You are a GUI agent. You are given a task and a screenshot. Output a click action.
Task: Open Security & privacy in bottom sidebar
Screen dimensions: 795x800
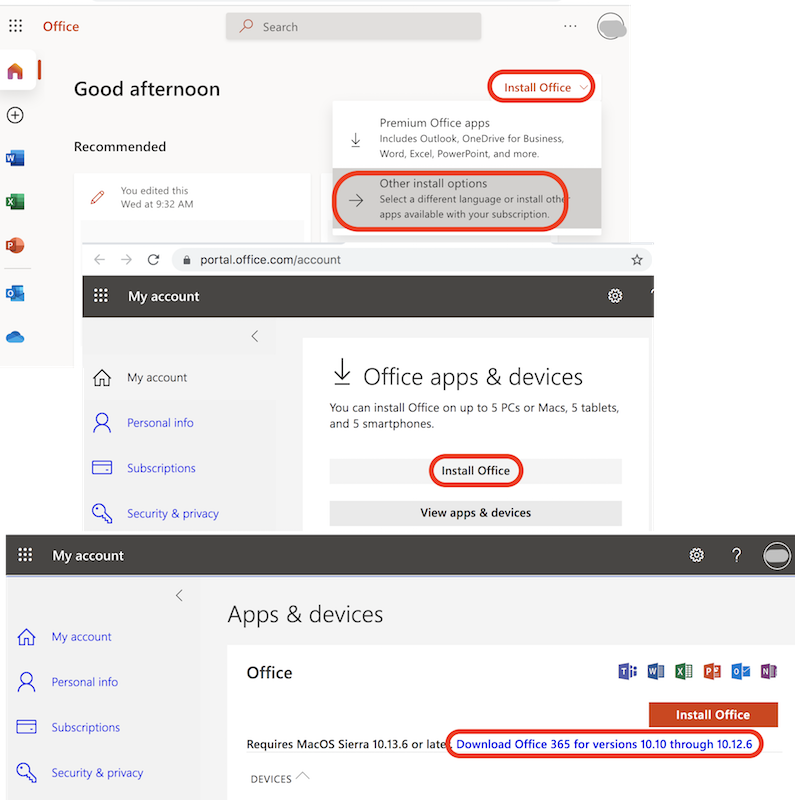click(x=97, y=773)
